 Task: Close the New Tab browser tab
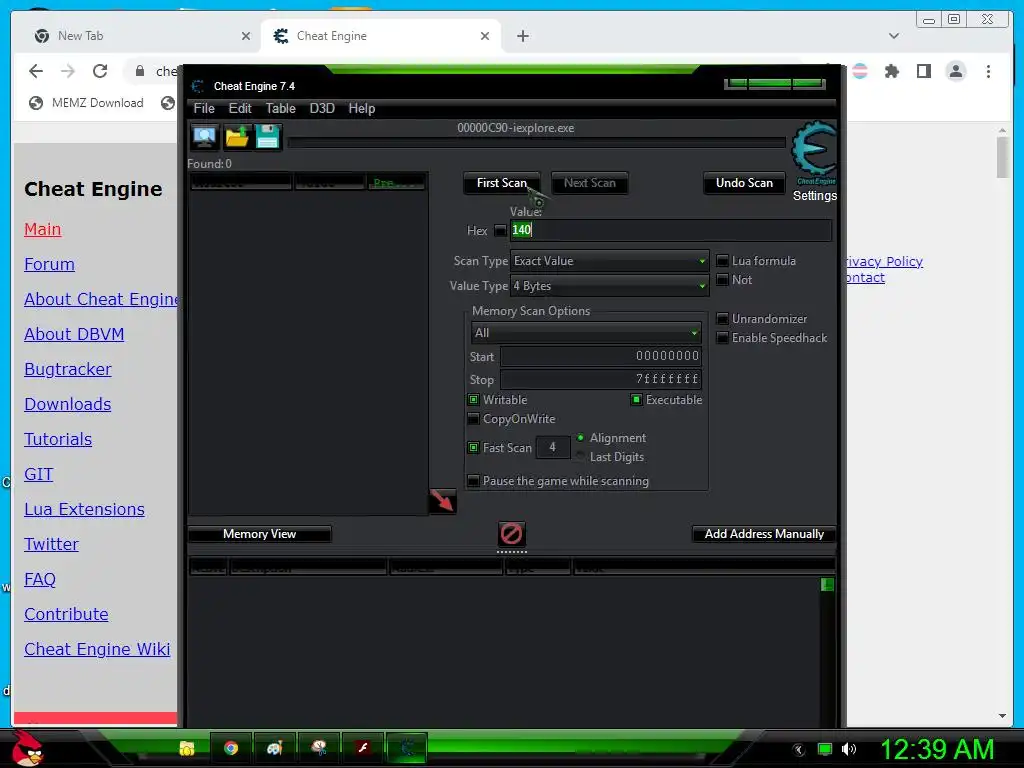(x=246, y=36)
